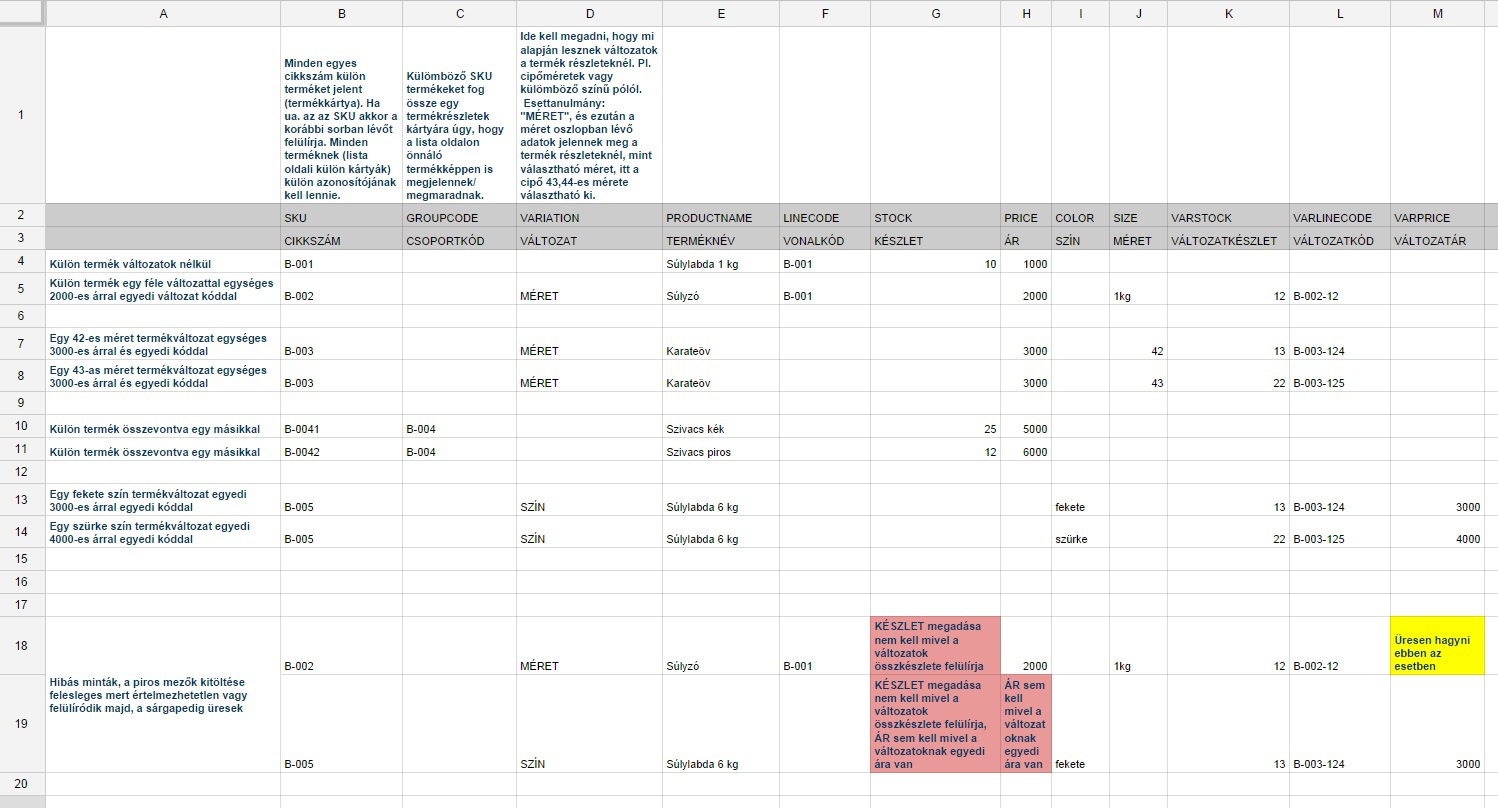
Task: Select the VÁLTOZATKÉSZLET label cell
Action: coord(1228,241)
